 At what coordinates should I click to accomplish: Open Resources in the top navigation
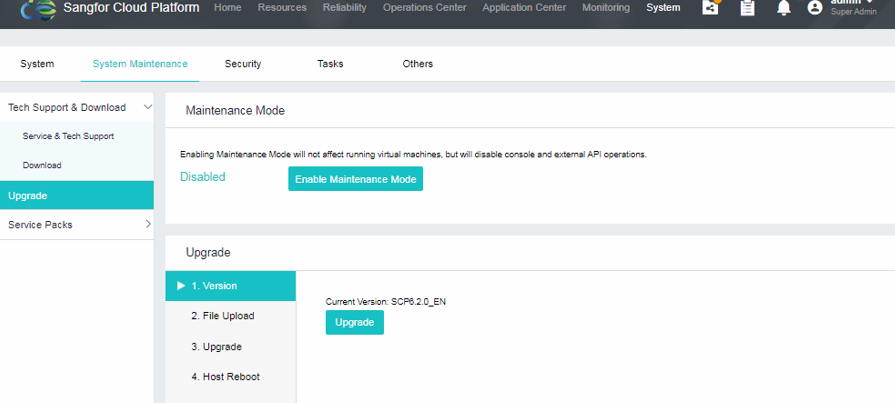[x=282, y=8]
